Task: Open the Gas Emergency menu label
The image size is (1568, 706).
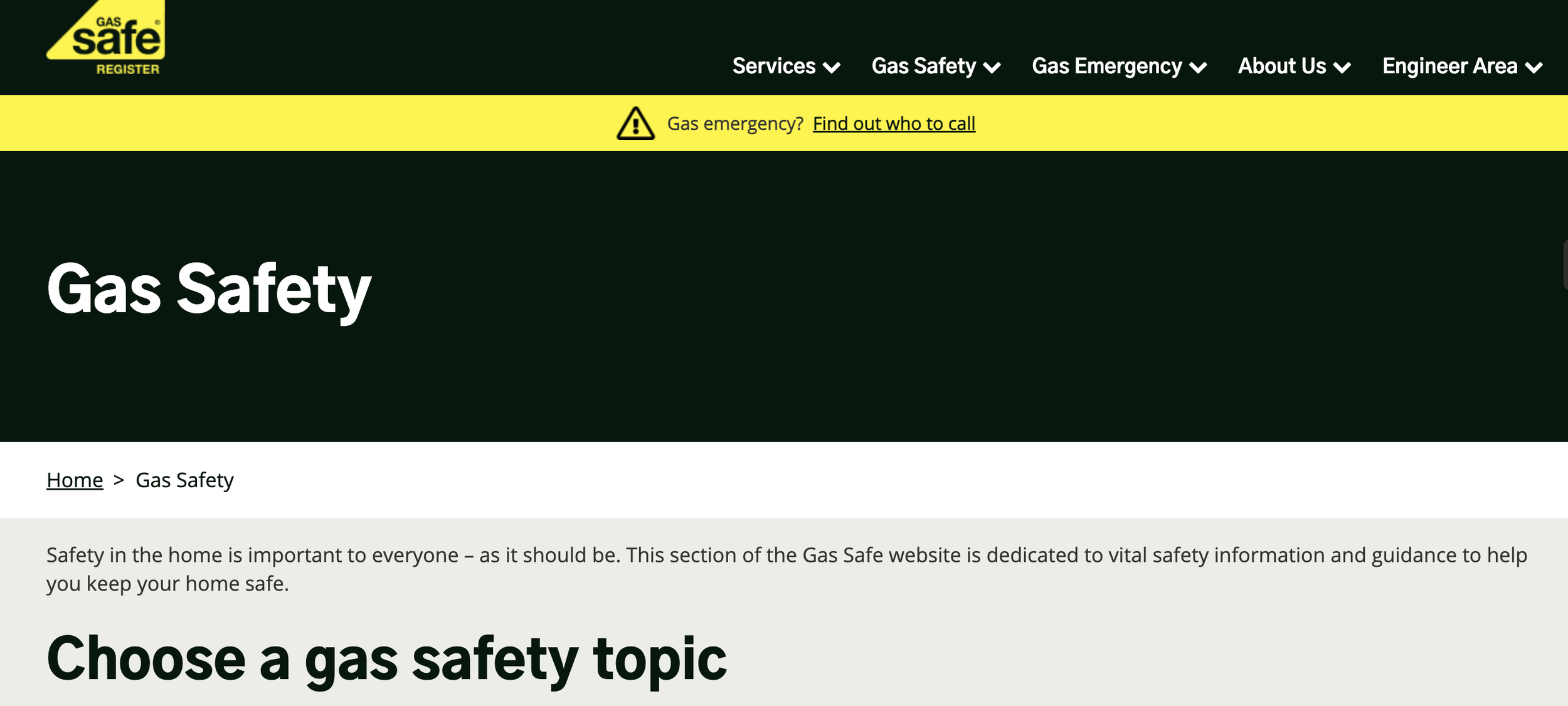Action: (x=1107, y=66)
